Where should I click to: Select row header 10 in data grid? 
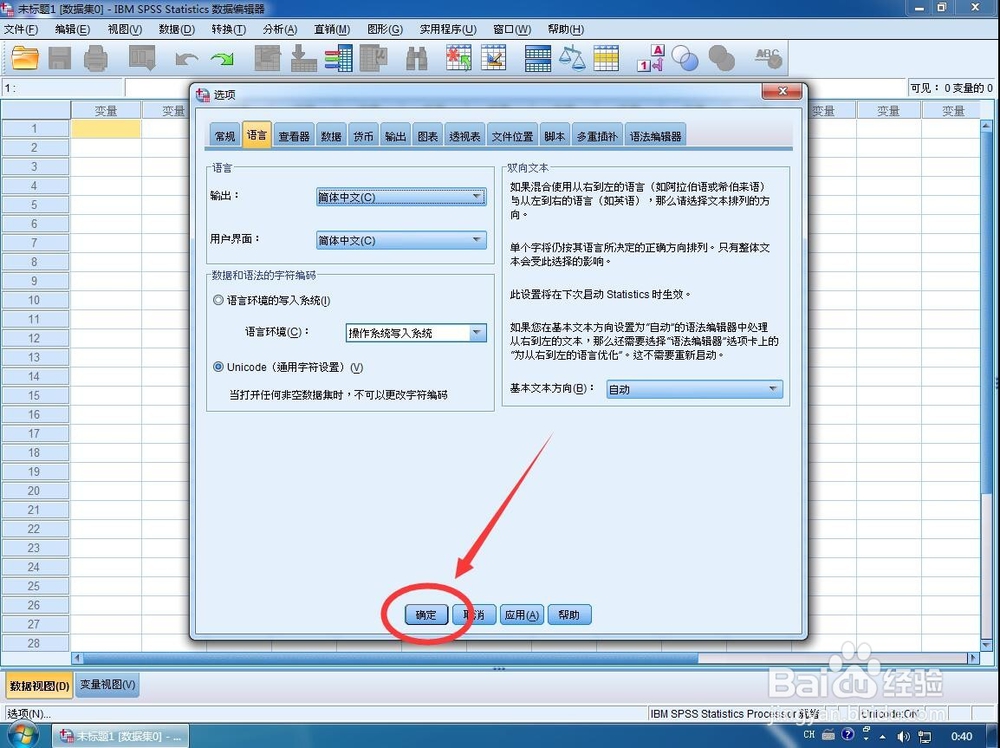click(34, 300)
